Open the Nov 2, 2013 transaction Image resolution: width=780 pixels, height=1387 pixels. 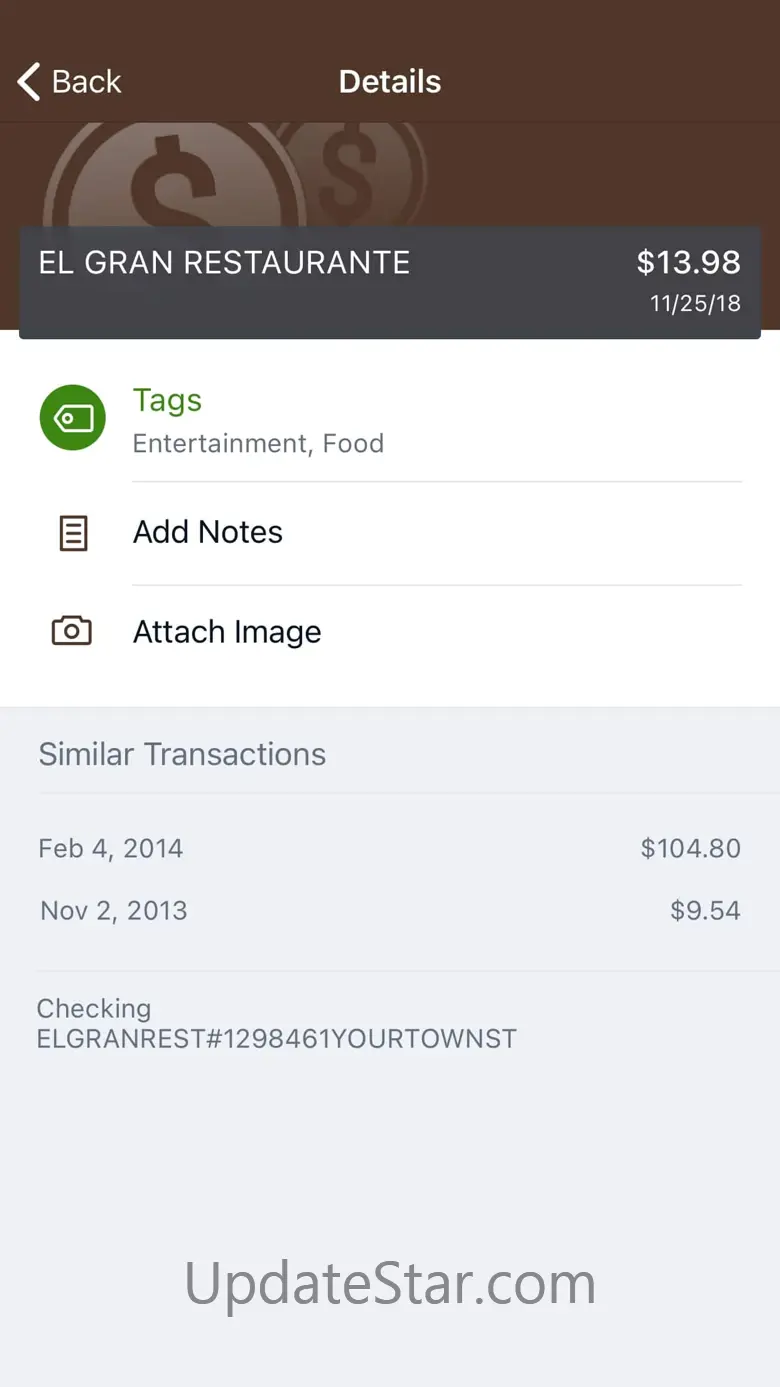tap(114, 911)
